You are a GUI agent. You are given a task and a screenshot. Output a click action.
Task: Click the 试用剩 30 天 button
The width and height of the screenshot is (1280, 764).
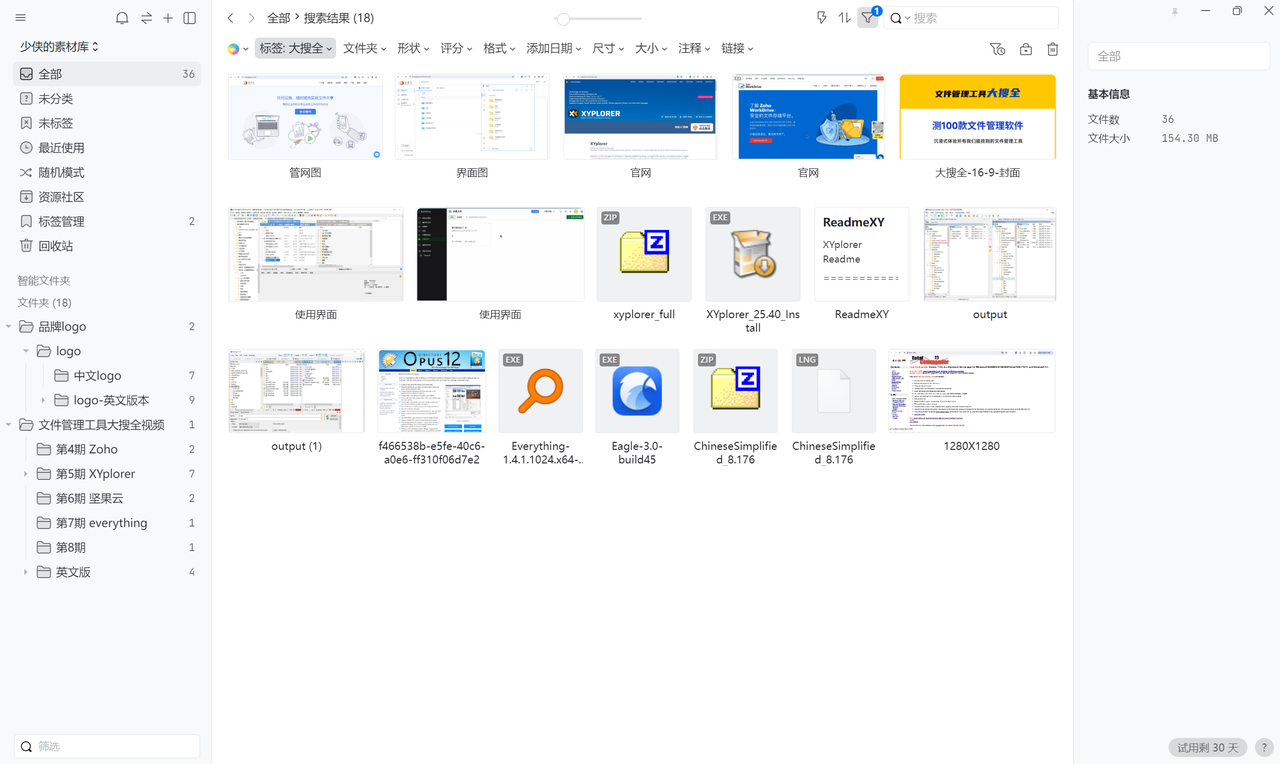tap(1207, 747)
